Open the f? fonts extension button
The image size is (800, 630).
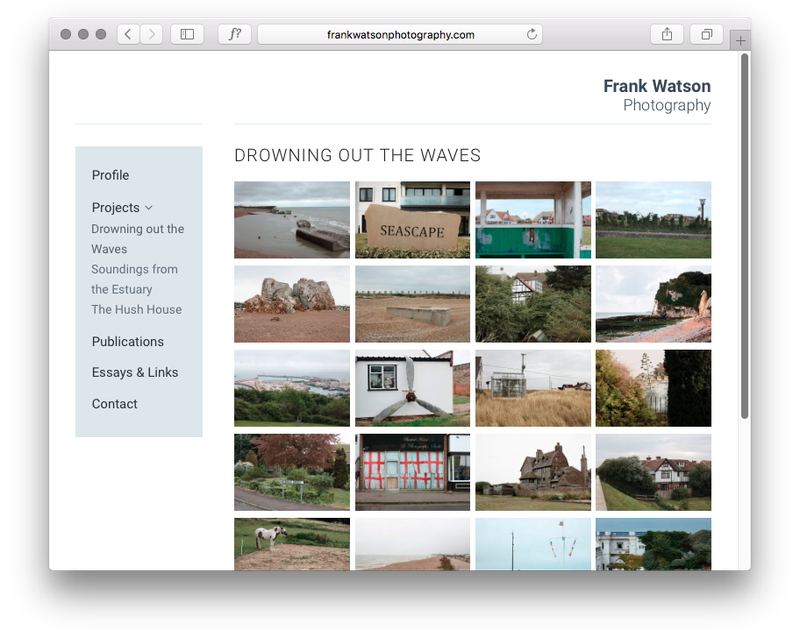235,34
